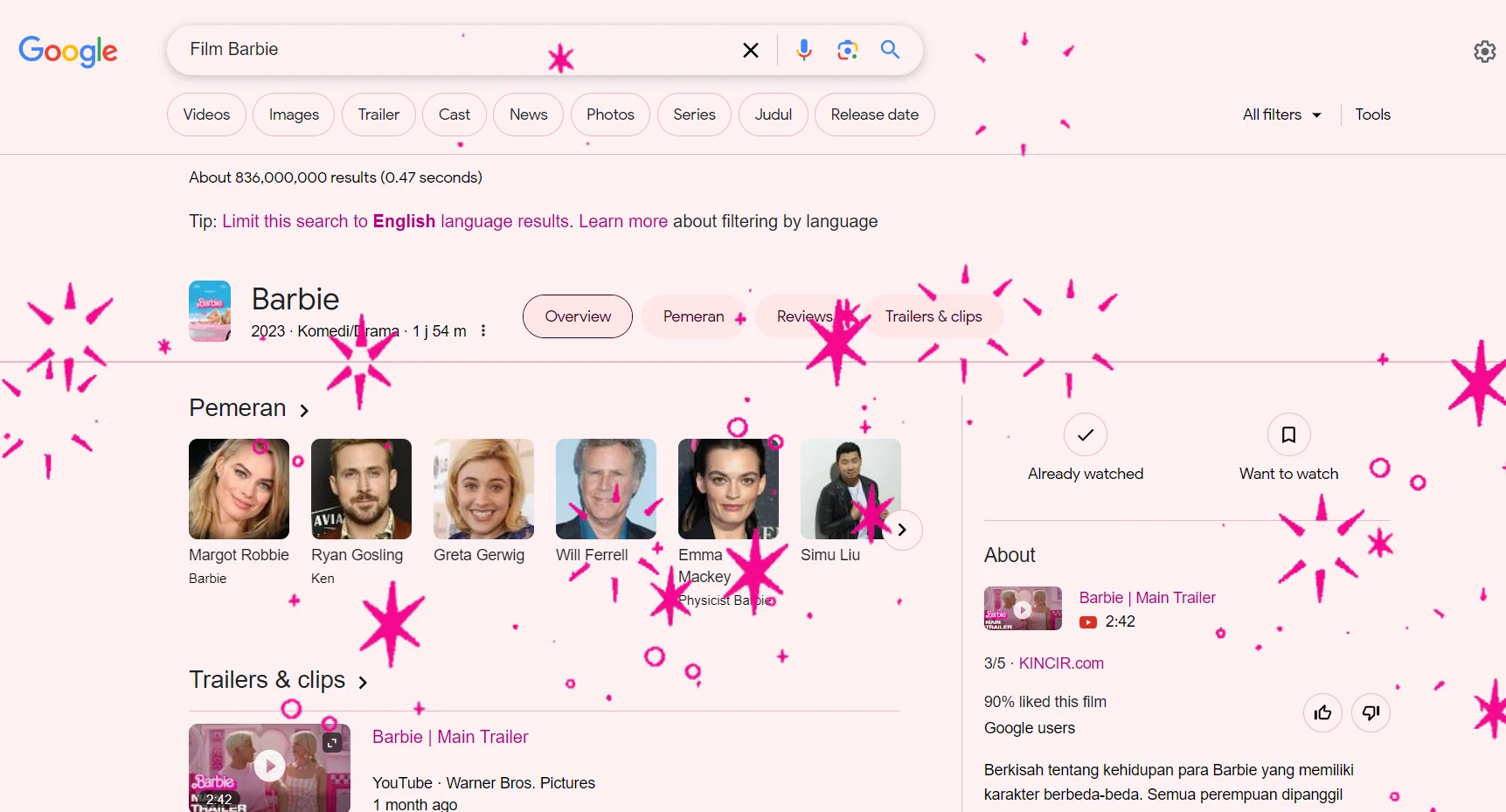Click the Ryan Gosling name text
Screen dimensions: 1506x812
357,555
